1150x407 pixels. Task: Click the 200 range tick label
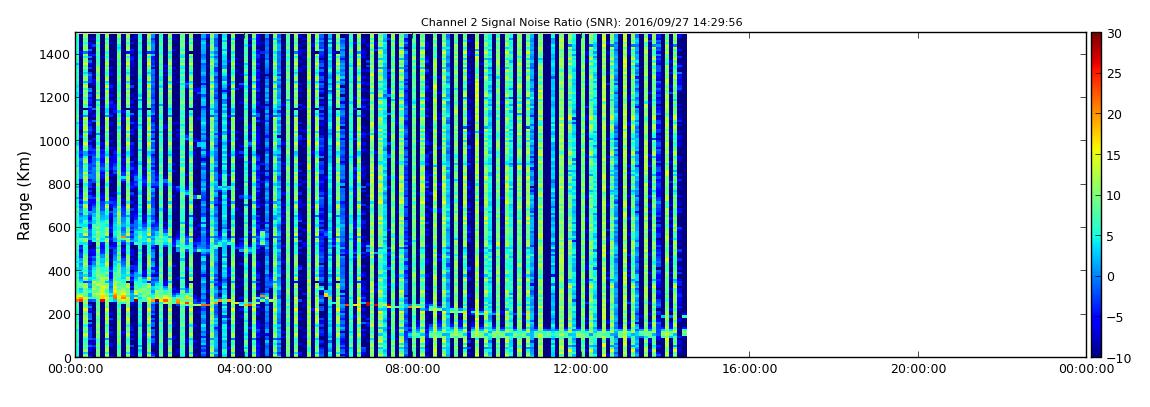(60, 315)
